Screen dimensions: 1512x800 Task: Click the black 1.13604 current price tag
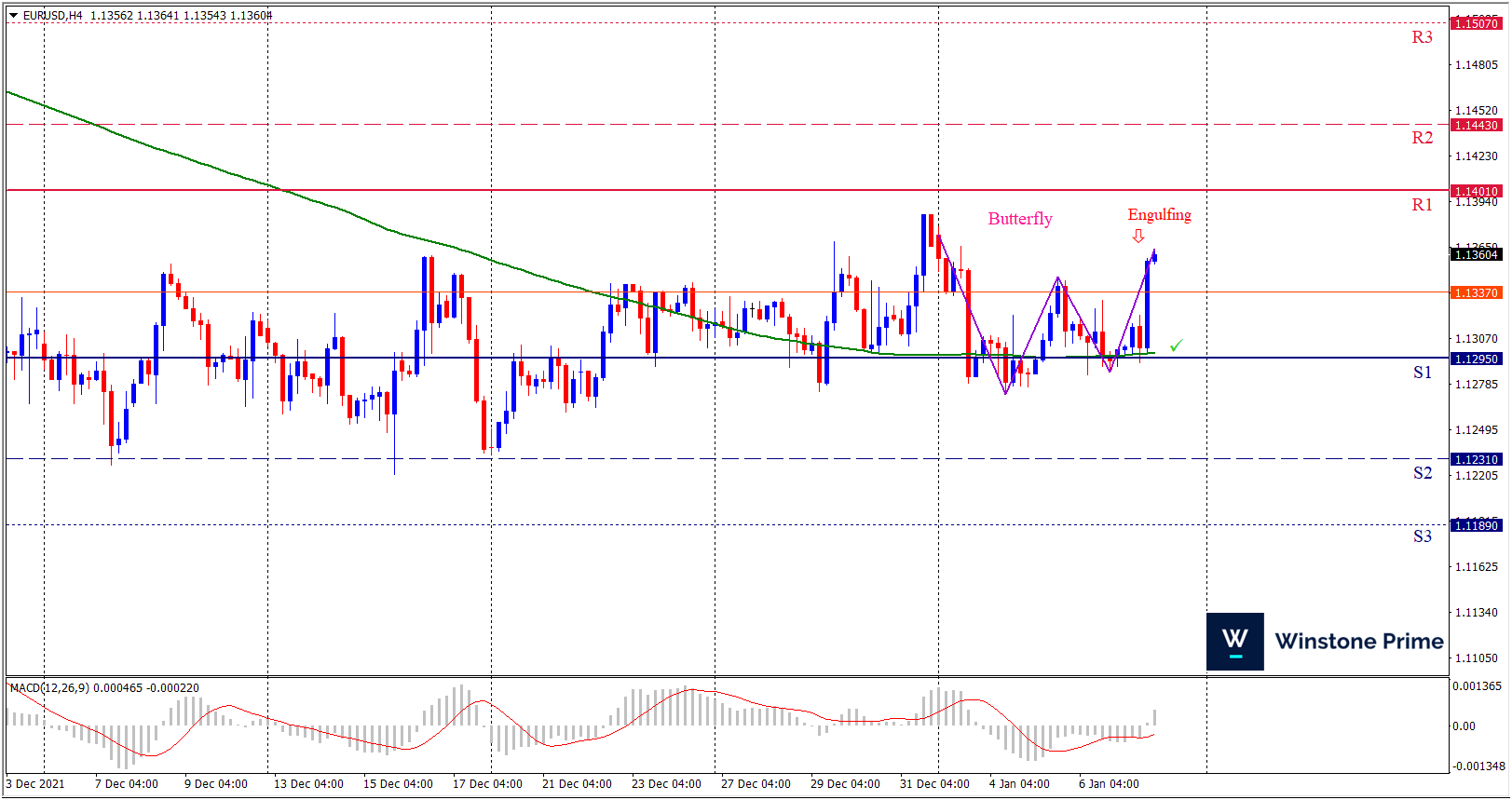(1477, 254)
